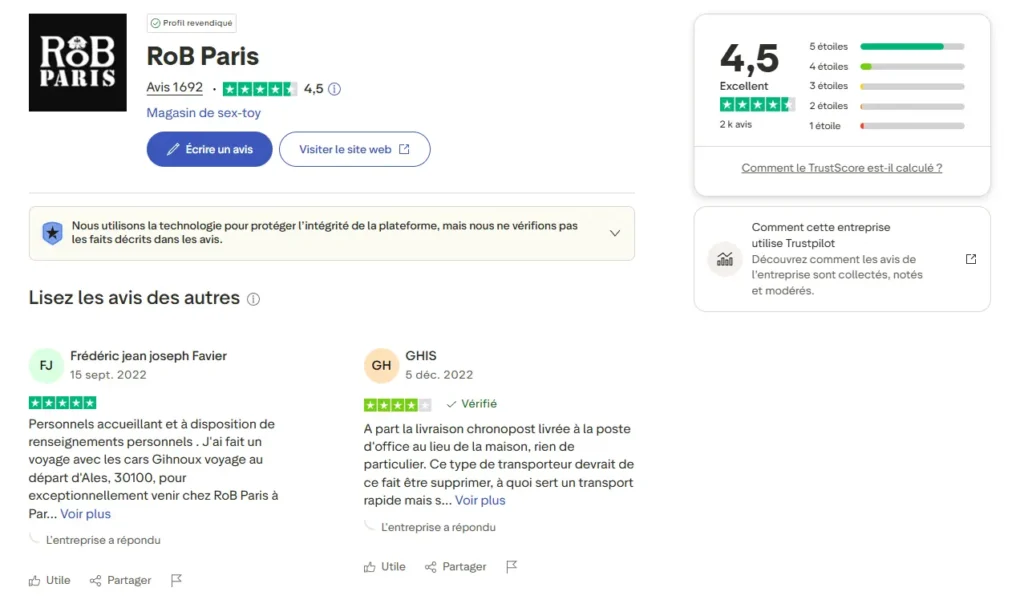Viewport: 1024px width, 596px height.
Task: Collapse the platform integrity notice via its chevron
Action: [x=615, y=232]
